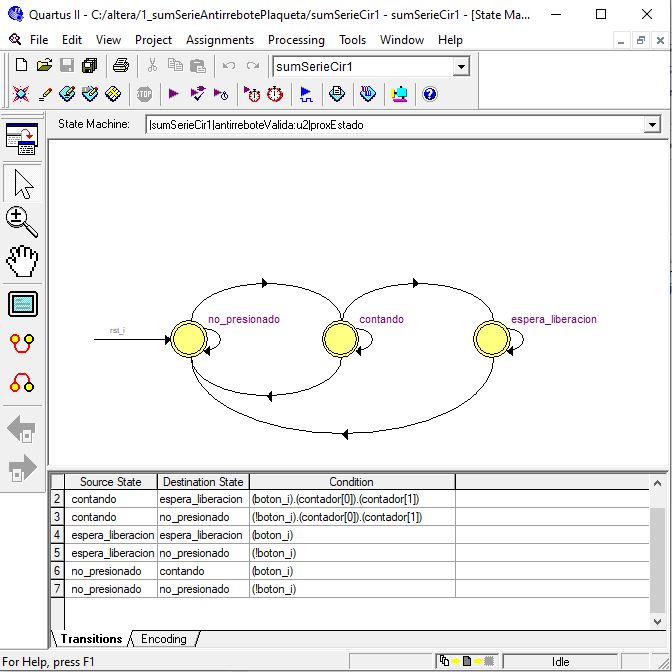Expand the sumSerieCir1 project dropdown
Screen dimensions: 672x672
point(461,67)
